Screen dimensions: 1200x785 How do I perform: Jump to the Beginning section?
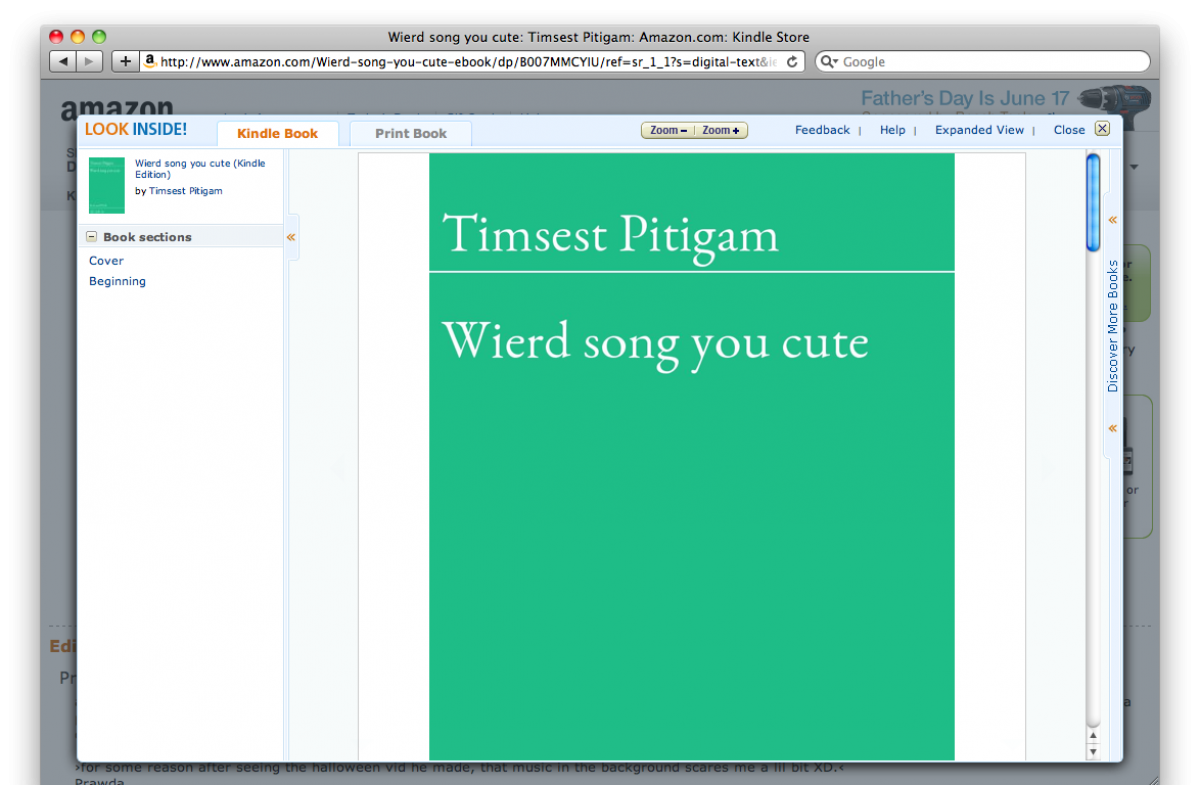(117, 281)
